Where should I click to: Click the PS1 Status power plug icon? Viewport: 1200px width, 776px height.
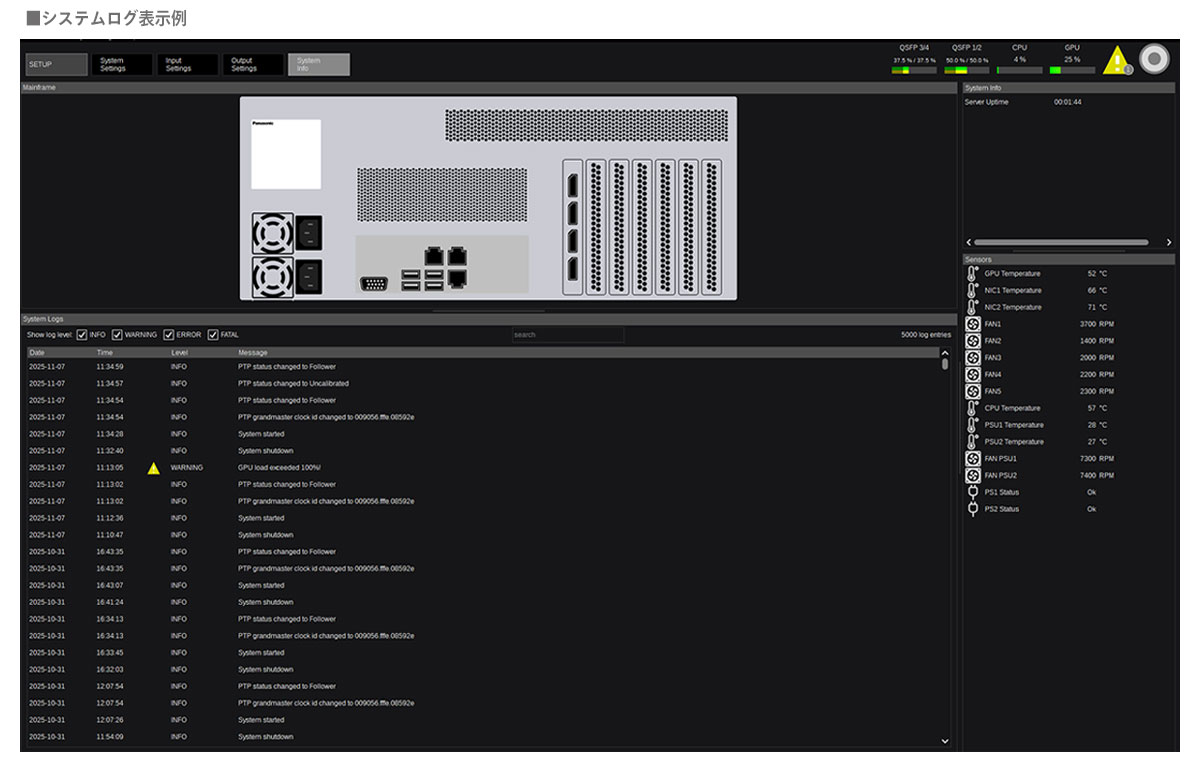pos(972,492)
